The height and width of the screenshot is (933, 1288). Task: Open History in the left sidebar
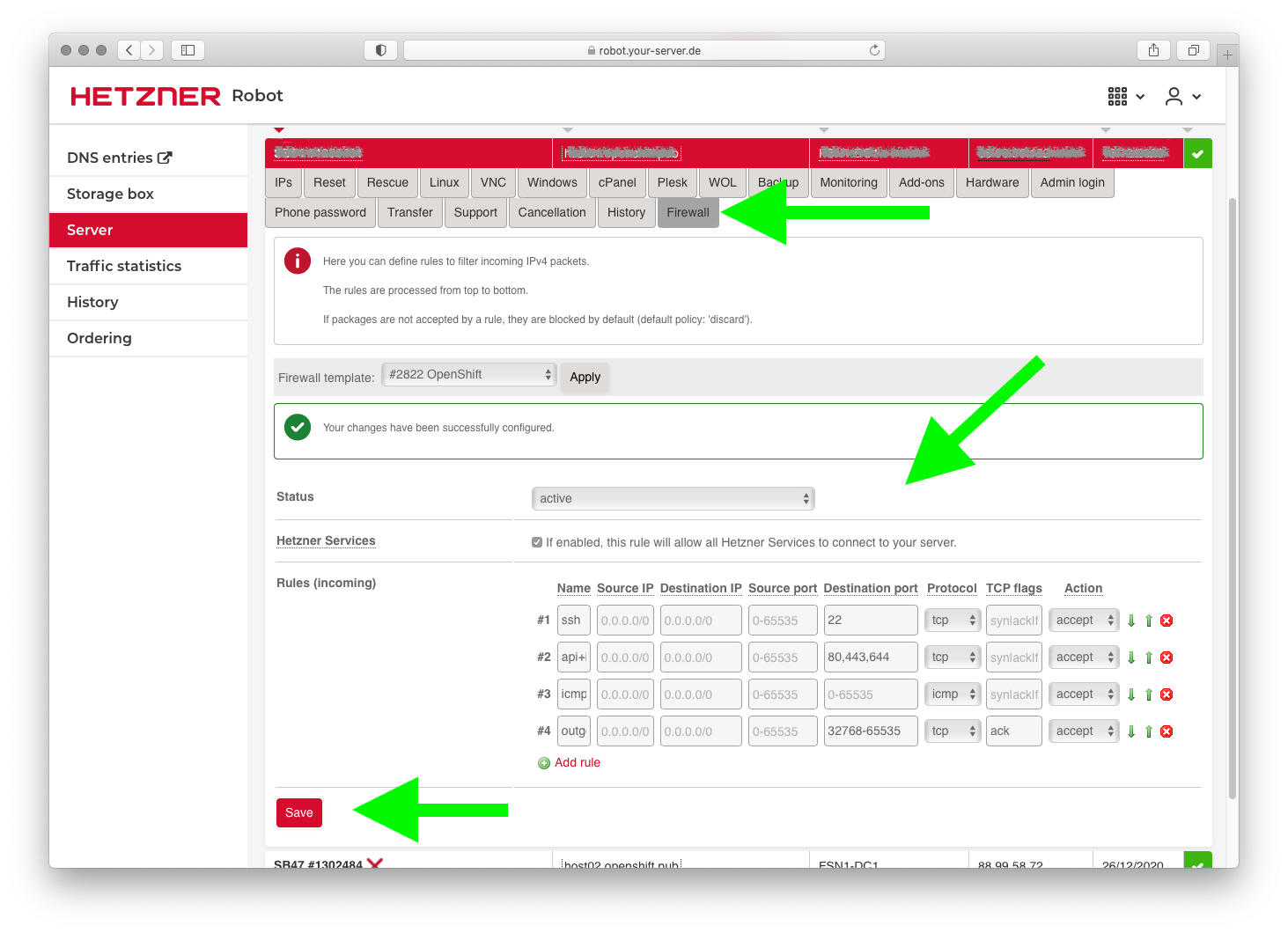[148, 302]
